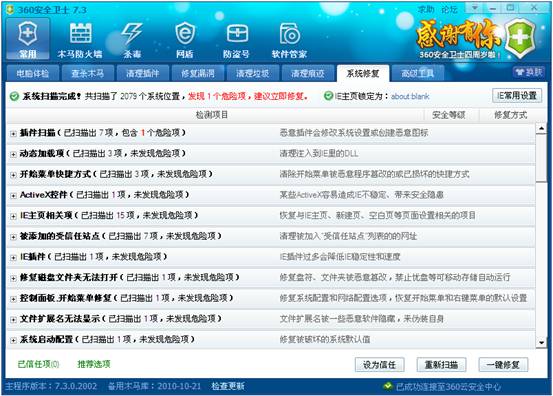The image size is (553, 396).
Task: Open the 网盾 web shield icon
Action: click(185, 39)
